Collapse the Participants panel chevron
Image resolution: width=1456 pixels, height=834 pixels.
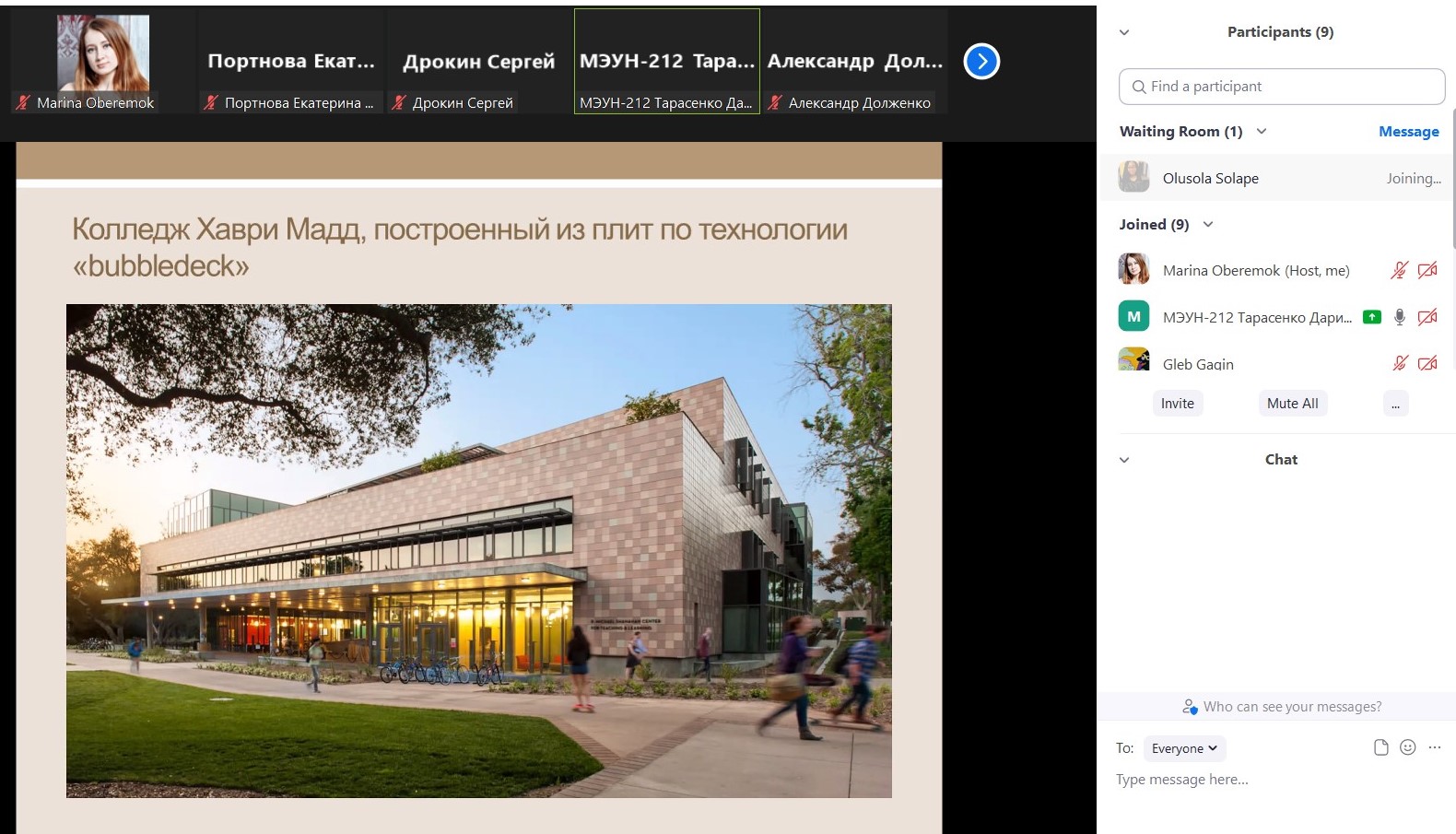point(1124,32)
